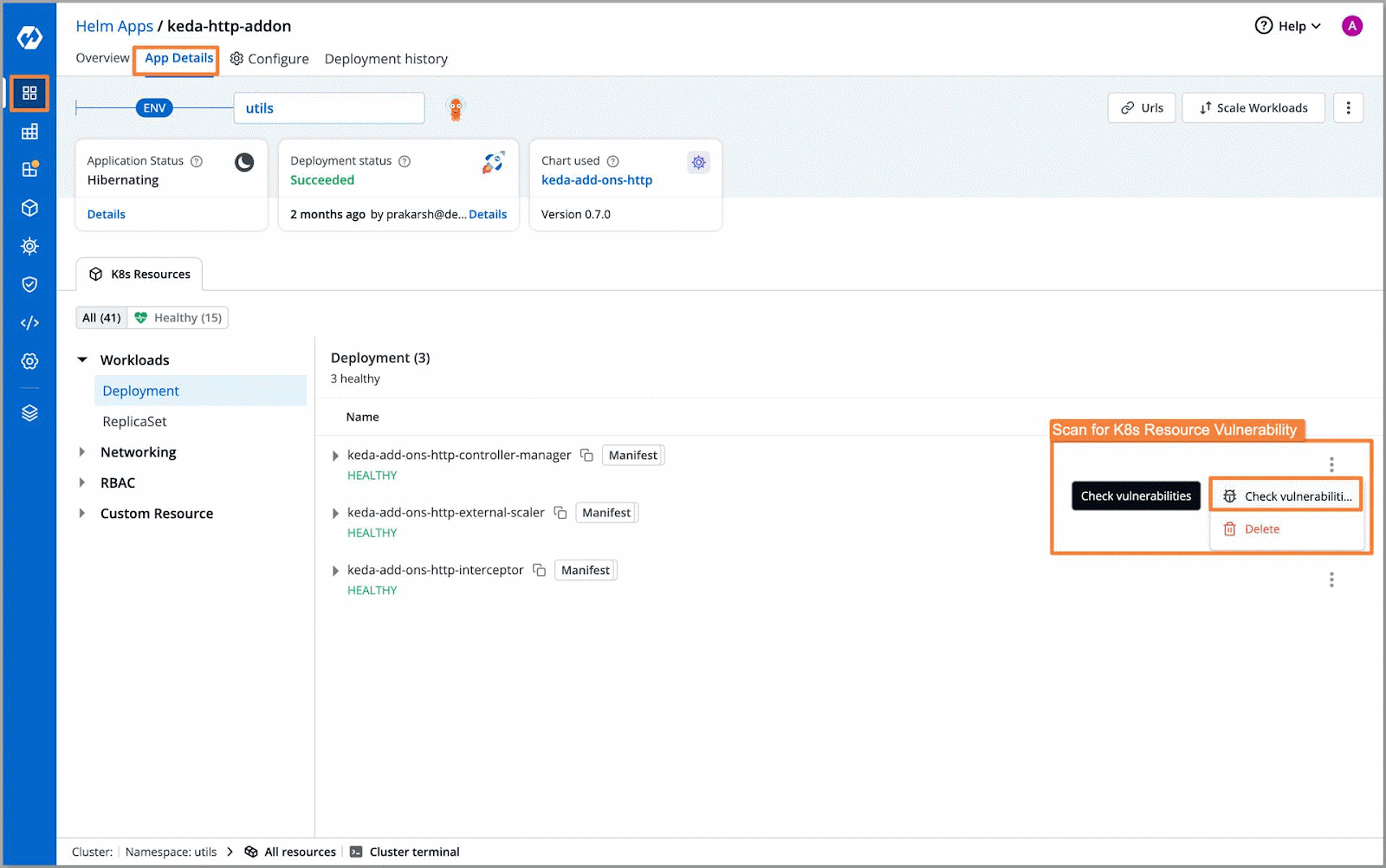
Task: Click the rocket icon in the Deployment status card
Action: click(493, 162)
